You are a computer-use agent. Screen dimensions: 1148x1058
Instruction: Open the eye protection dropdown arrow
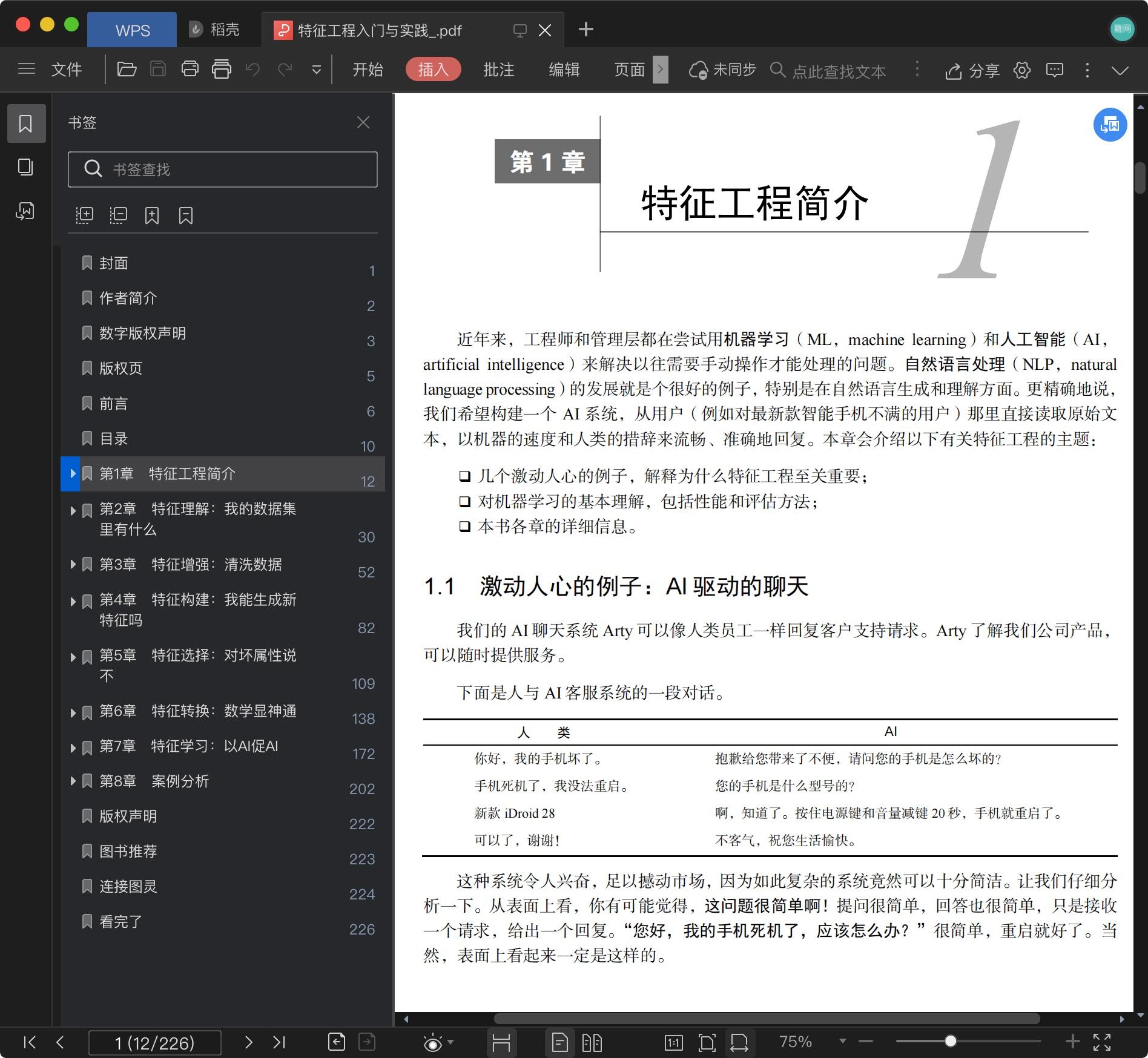coord(450,1042)
